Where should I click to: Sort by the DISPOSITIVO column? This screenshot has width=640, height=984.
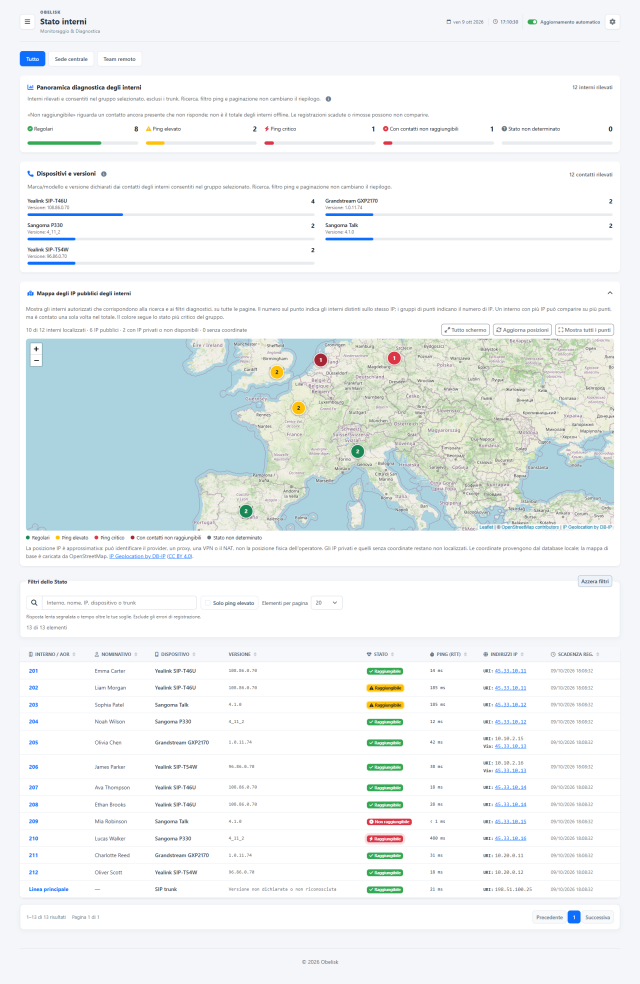175,654
